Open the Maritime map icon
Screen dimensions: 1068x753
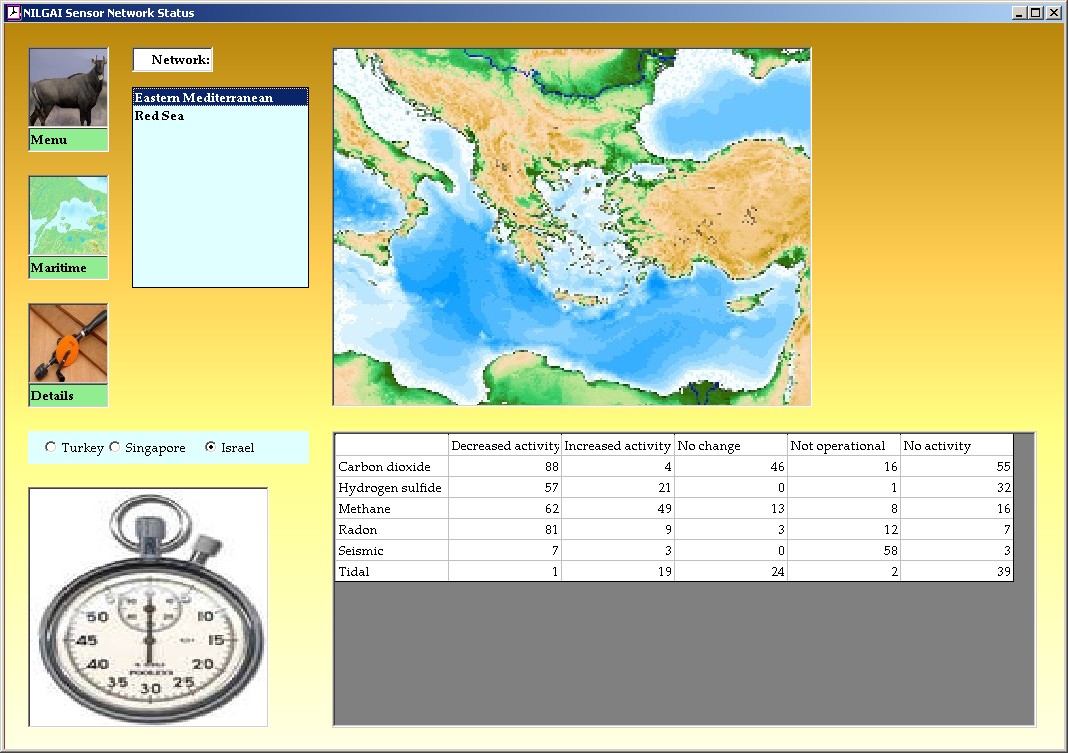68,217
